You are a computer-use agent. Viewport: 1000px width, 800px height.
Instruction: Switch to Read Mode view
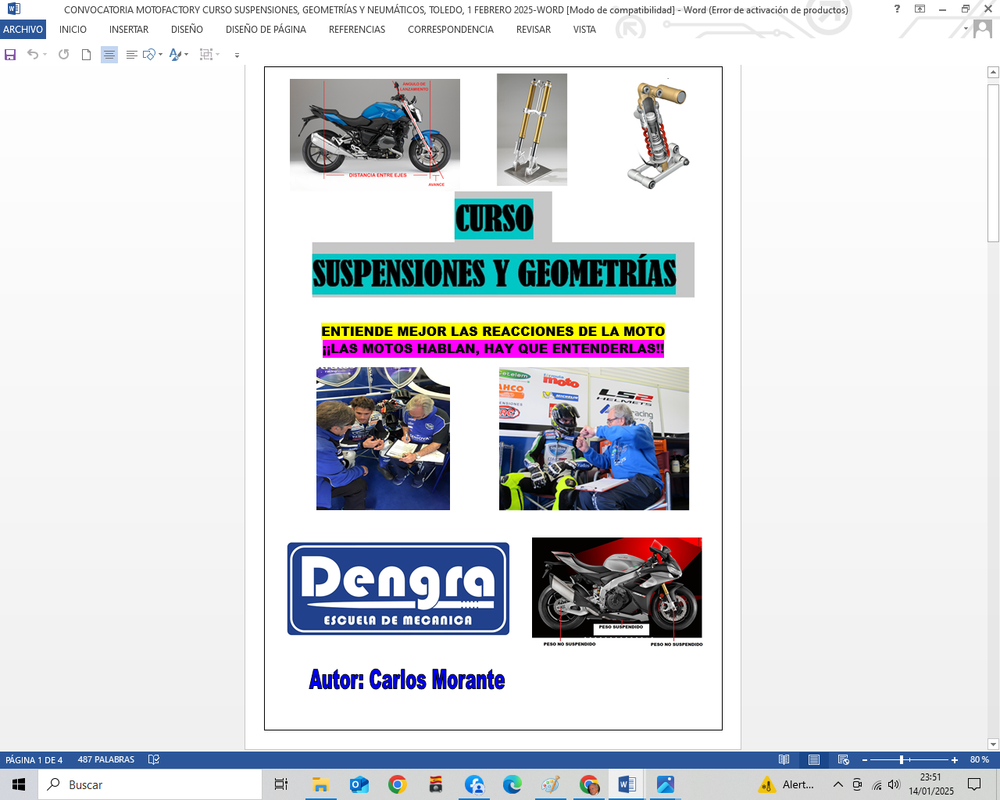(x=784, y=760)
